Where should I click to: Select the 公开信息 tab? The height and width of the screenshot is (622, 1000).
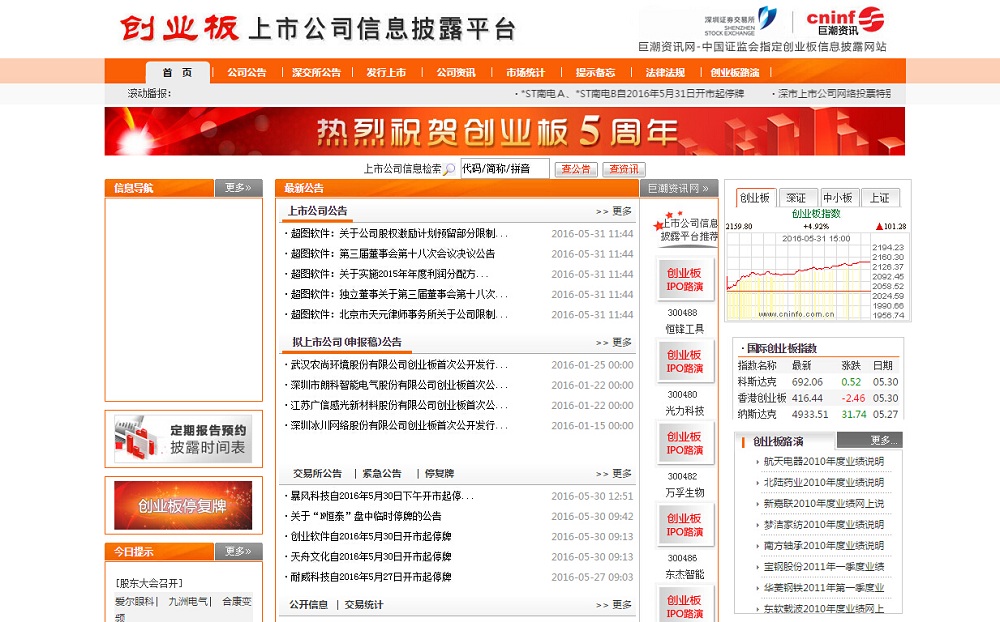[309, 604]
